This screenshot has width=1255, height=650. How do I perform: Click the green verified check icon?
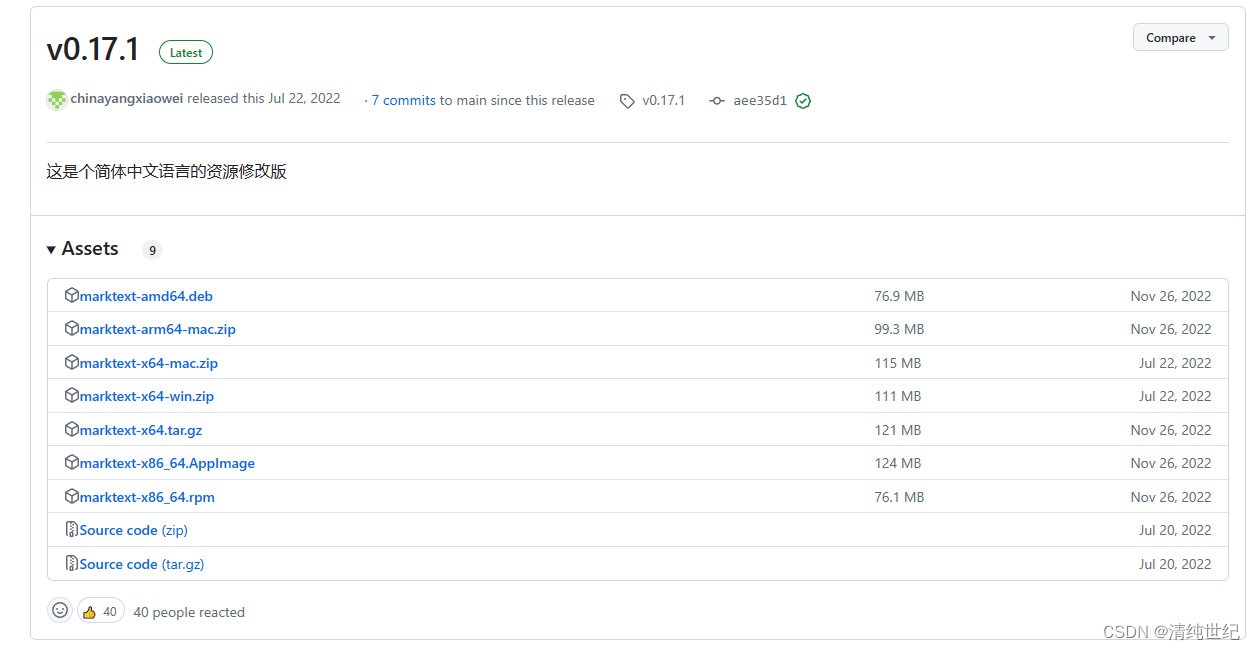click(803, 101)
